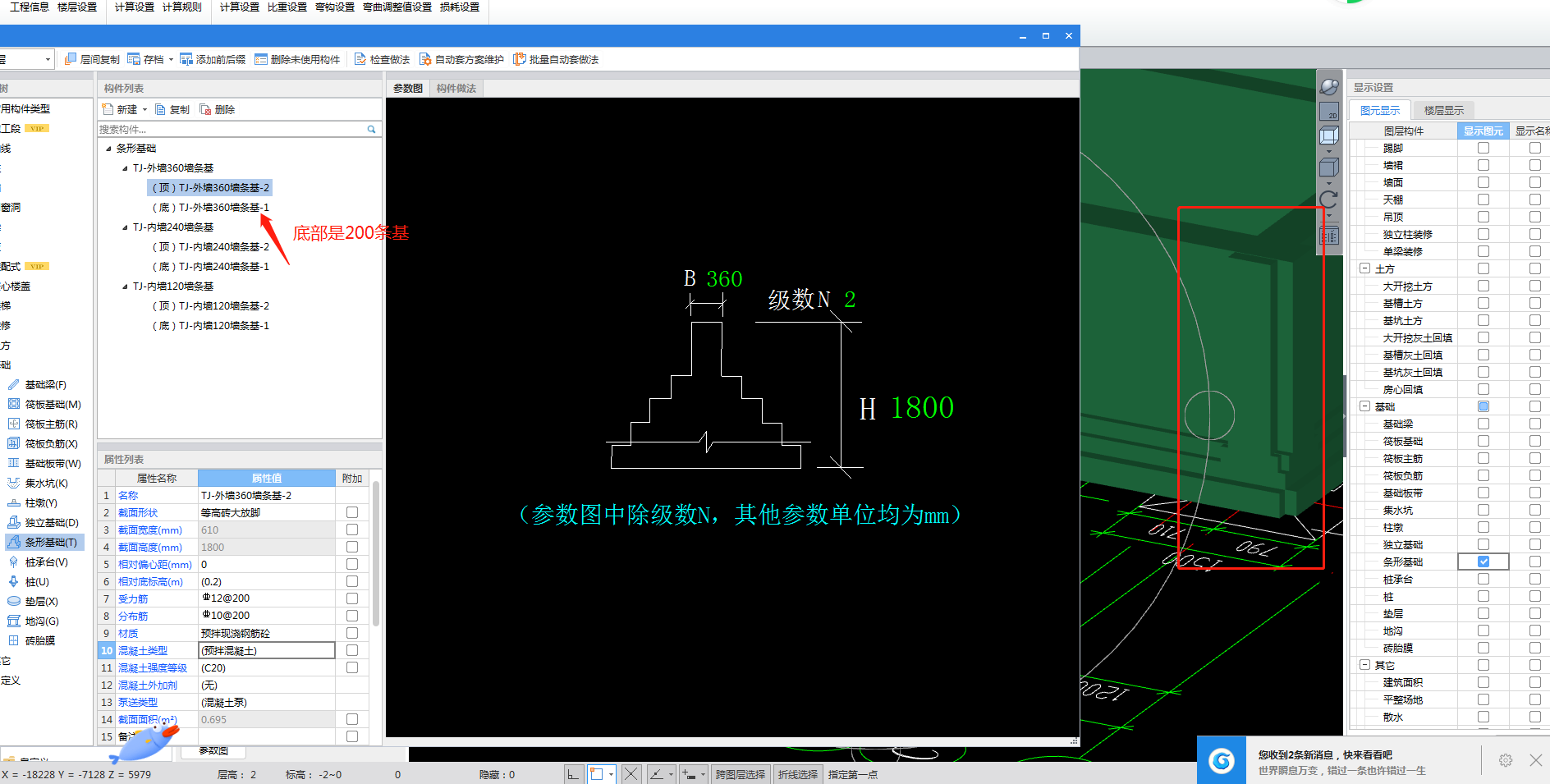Click the 混凝土类型 value cell (预拌混凝土)
The image size is (1550, 784).
pos(267,650)
